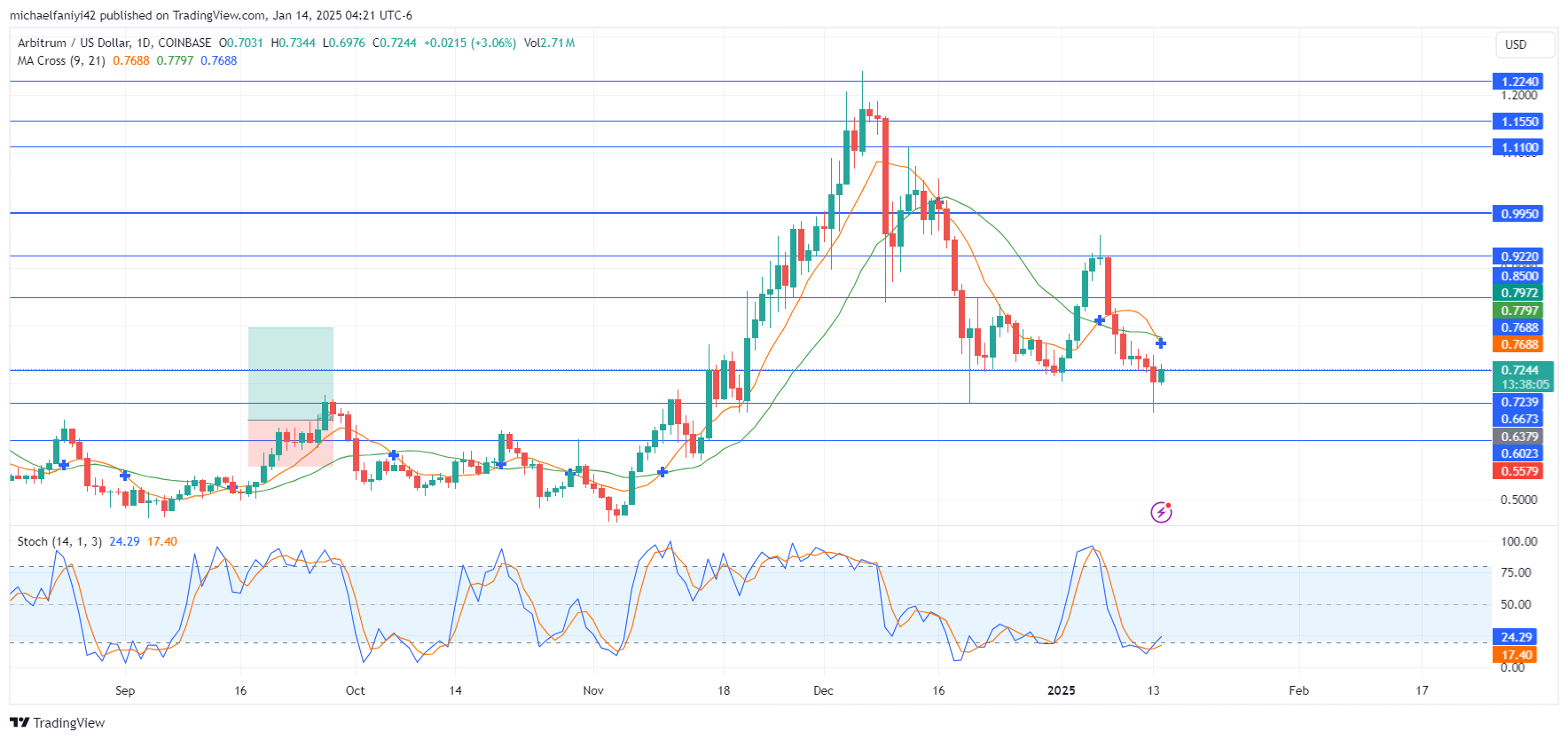
Task: Click the 17 date label on time axis
Action: point(1422,690)
